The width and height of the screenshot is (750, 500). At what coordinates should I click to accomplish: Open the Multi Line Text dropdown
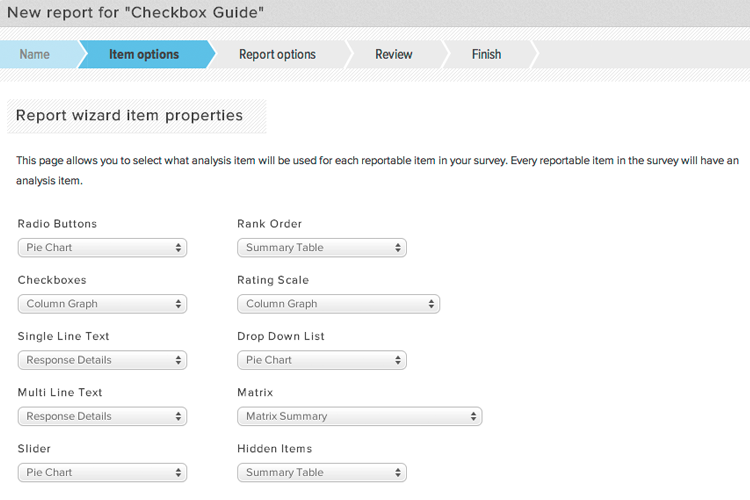102,416
